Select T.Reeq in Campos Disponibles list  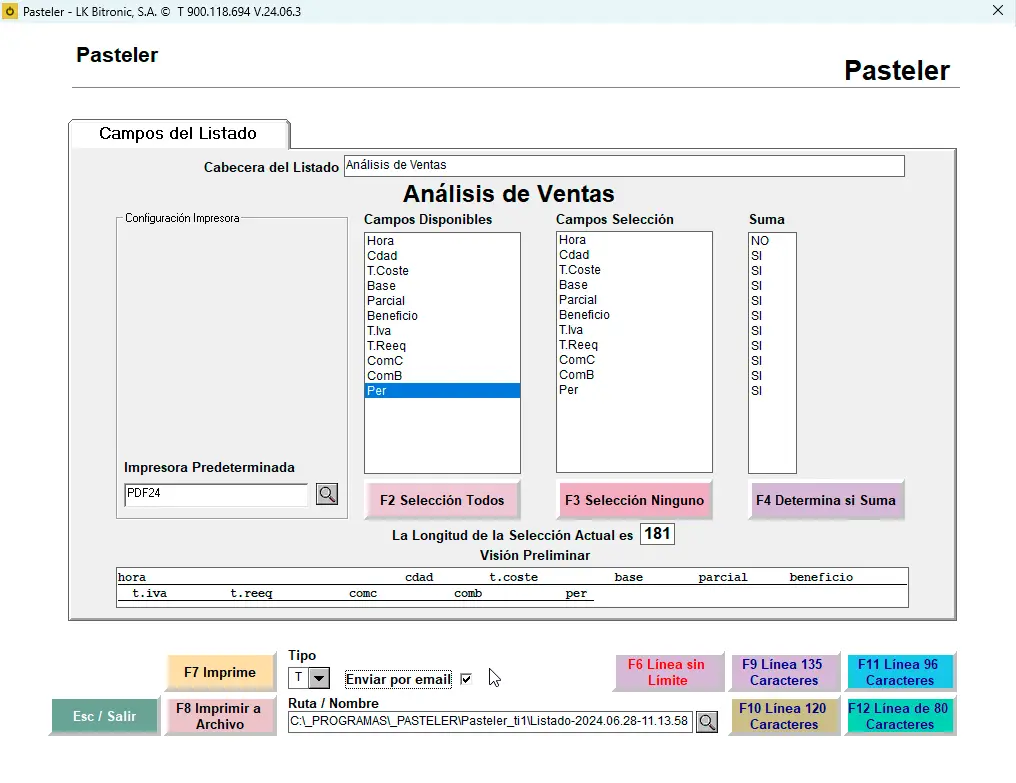point(442,345)
